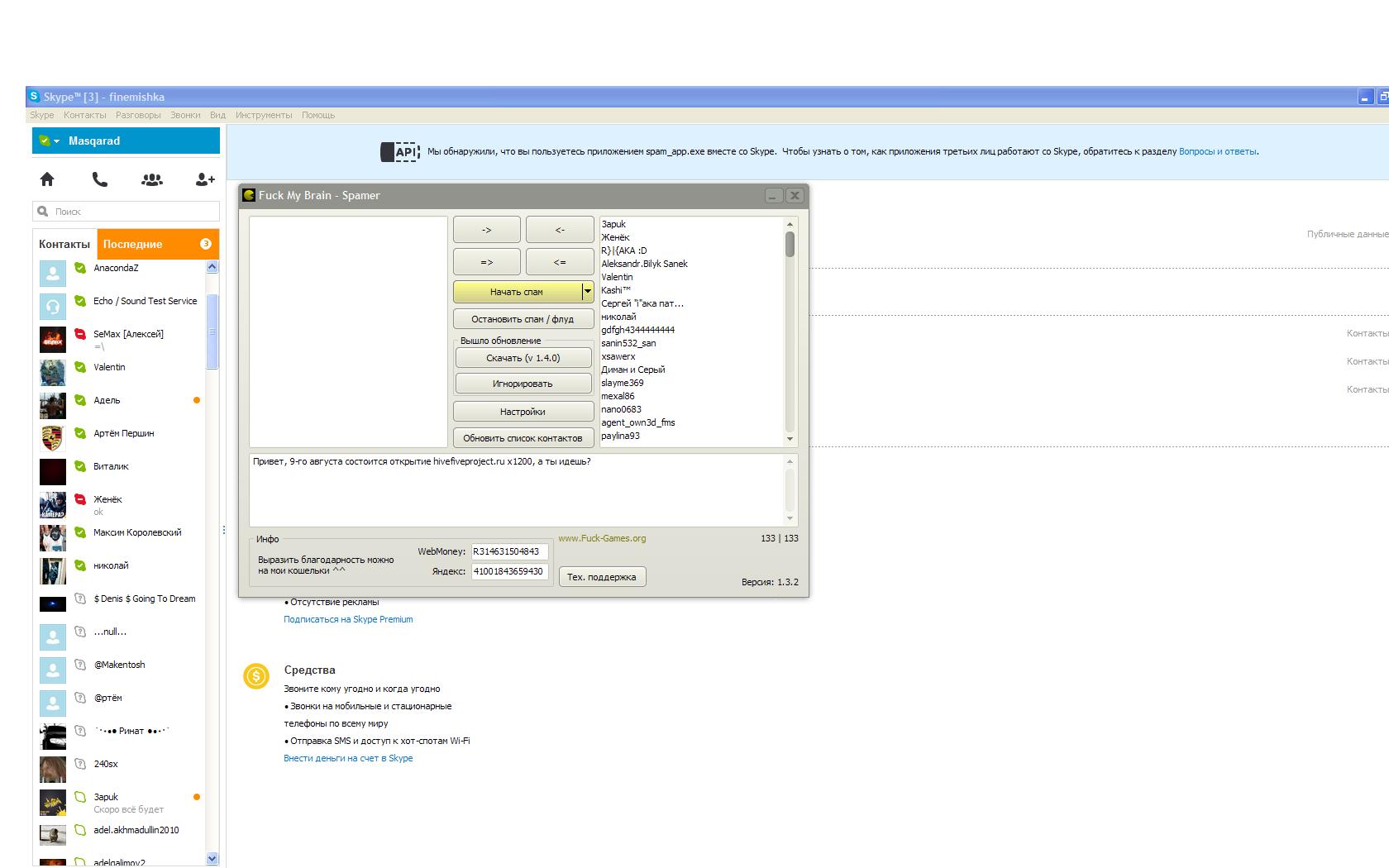Open the www.Fuck-Games.org link
Viewport: 1389px width, 868px height.
(x=602, y=538)
